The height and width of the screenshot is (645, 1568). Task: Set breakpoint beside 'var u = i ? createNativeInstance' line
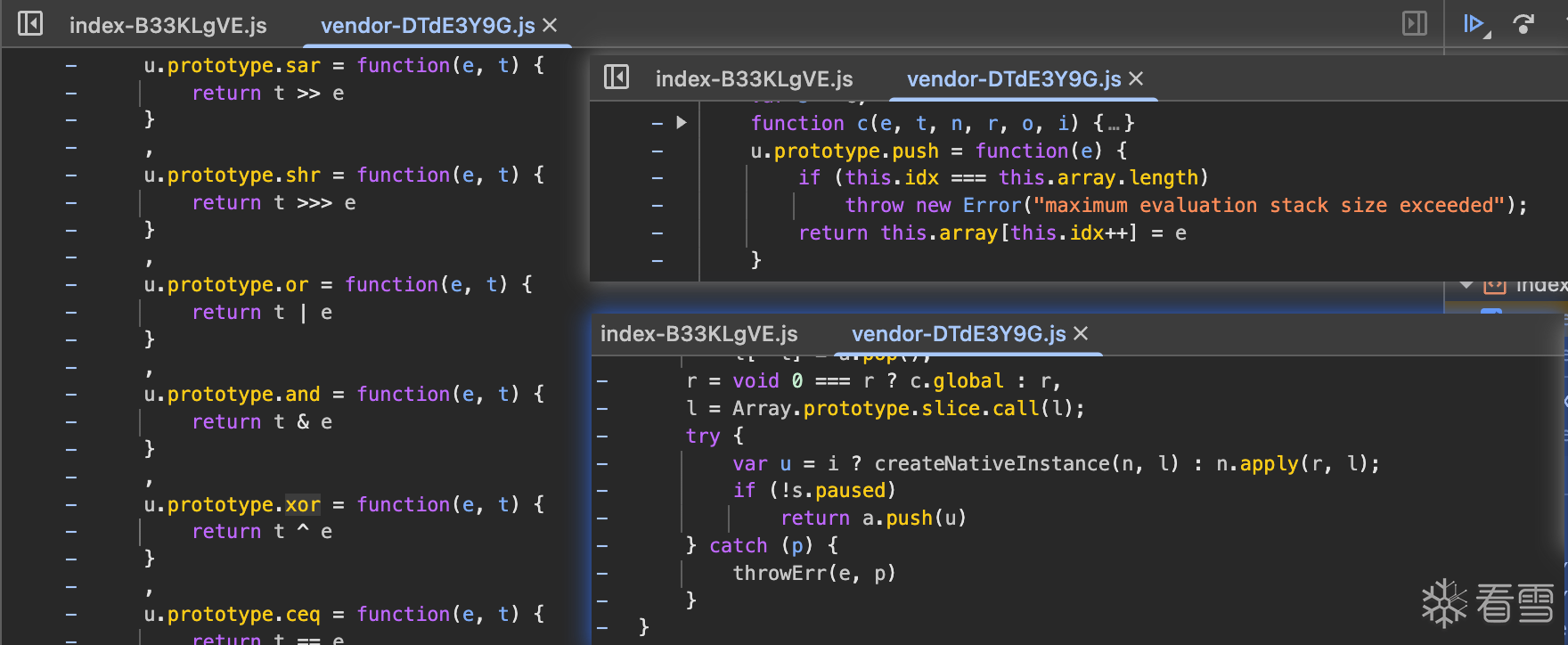602,464
